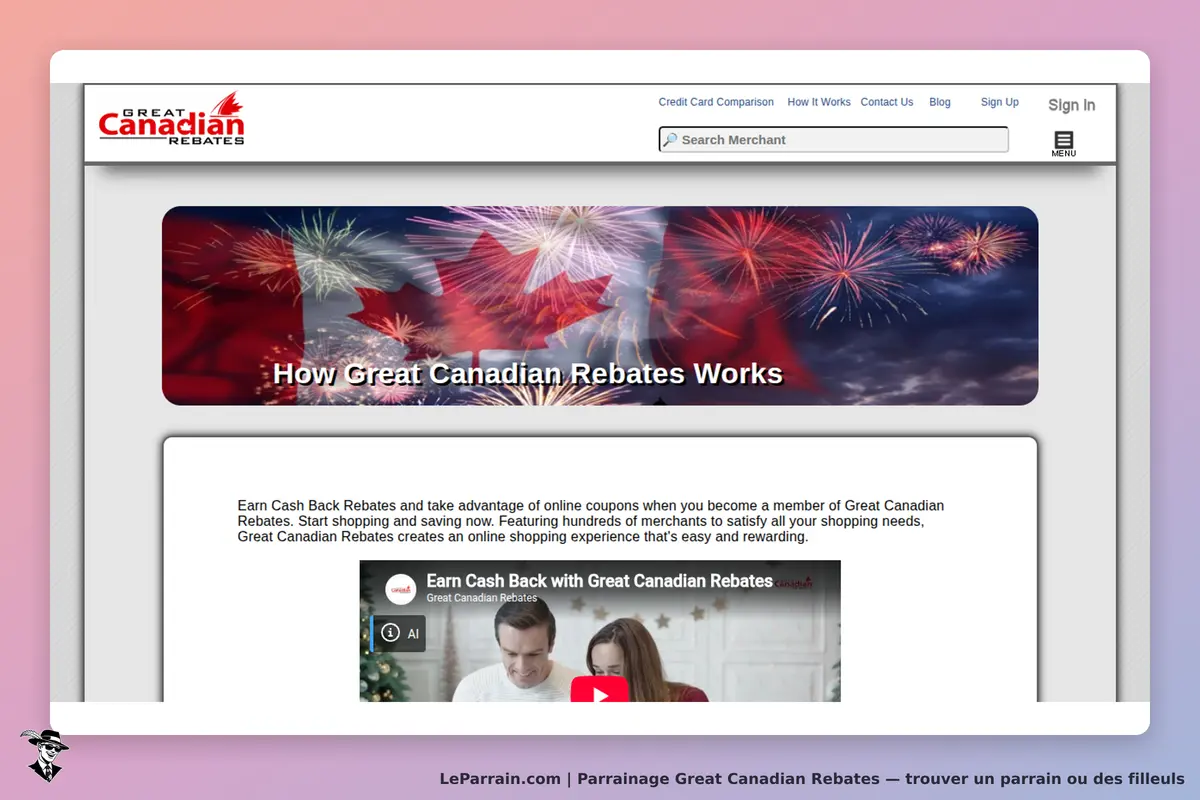
Task: Focus the Search Merchant input field
Action: coord(834,140)
